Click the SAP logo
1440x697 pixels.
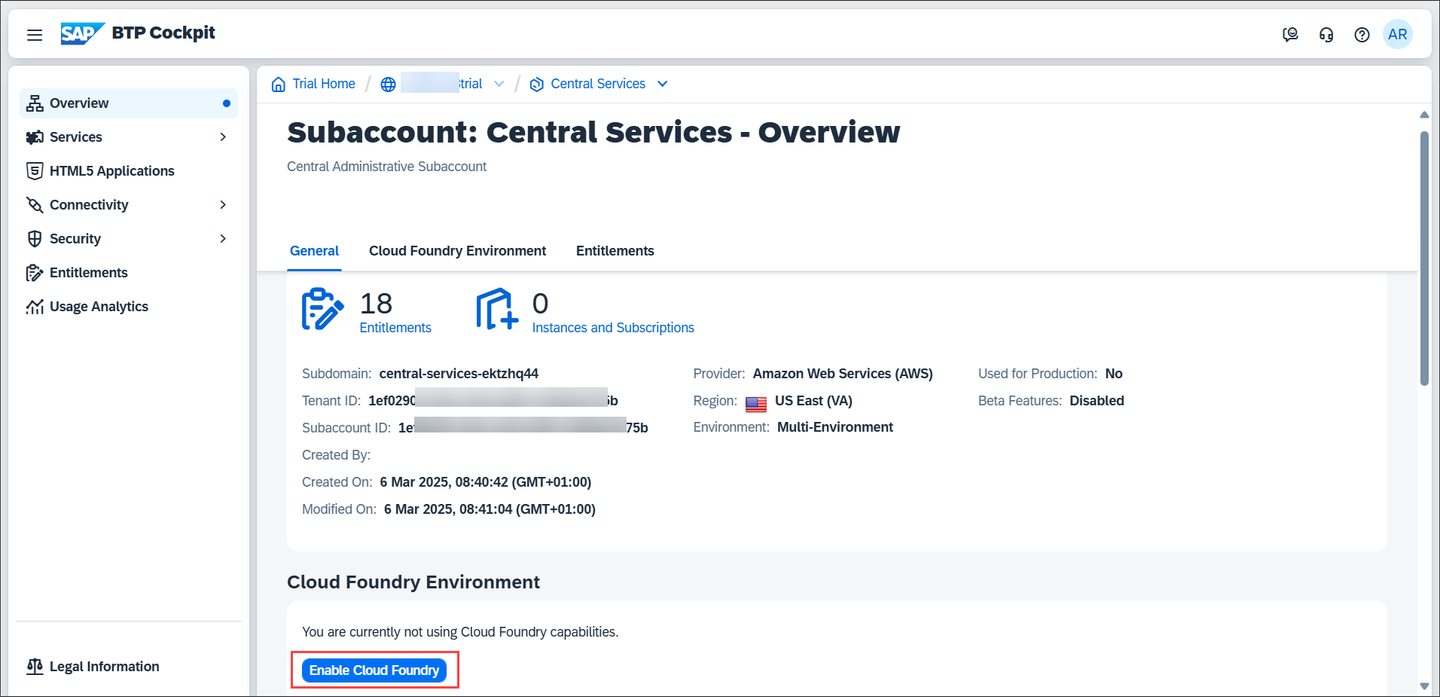pos(83,34)
